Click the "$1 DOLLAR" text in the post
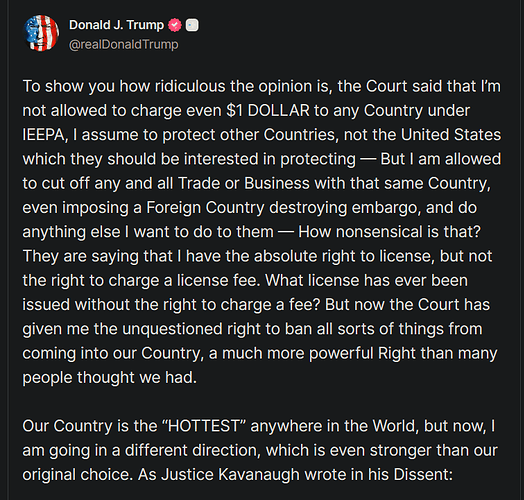Image resolution: width=524 pixels, height=500 pixels. tap(268, 111)
